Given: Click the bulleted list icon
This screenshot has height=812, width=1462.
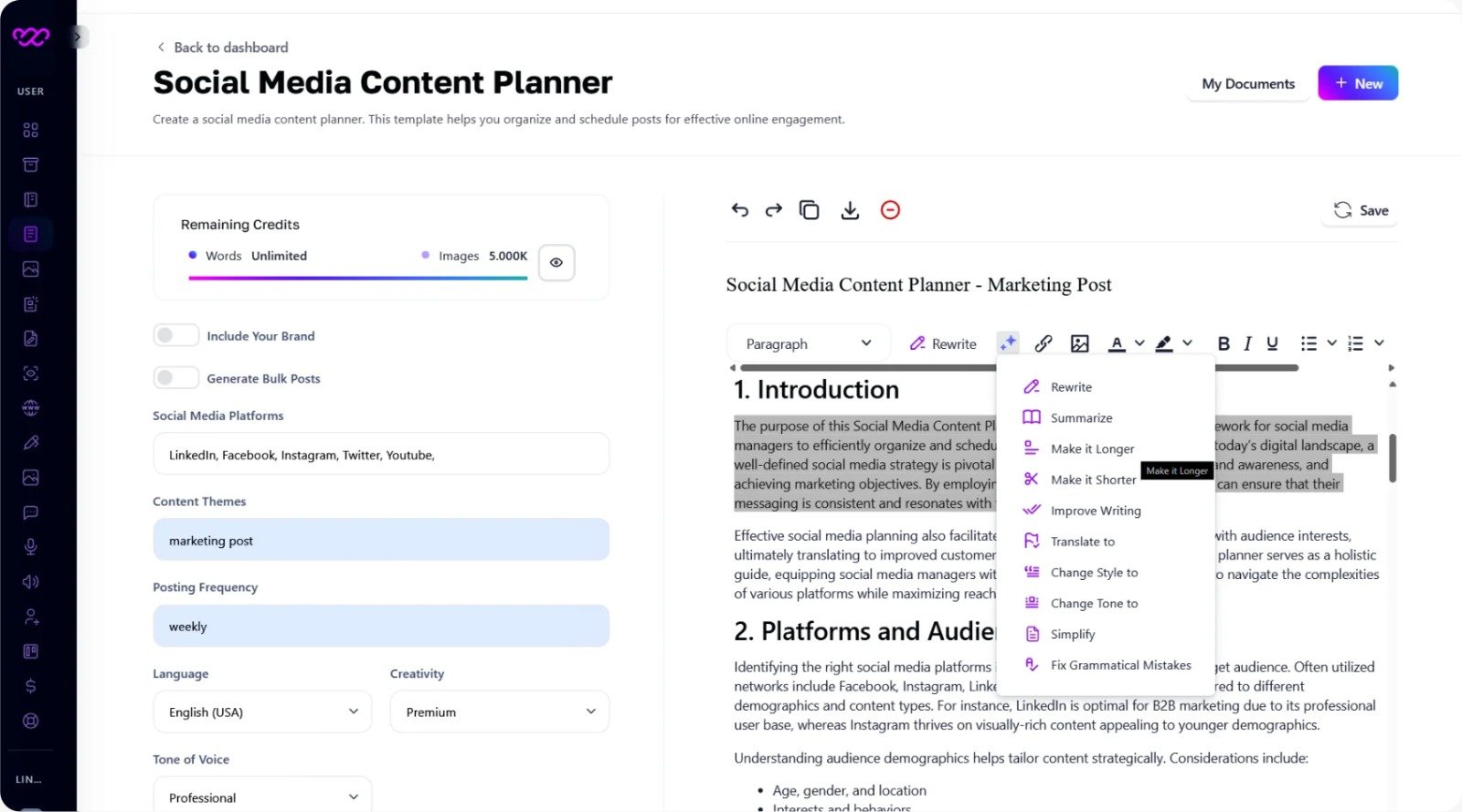Looking at the screenshot, I should (1308, 343).
